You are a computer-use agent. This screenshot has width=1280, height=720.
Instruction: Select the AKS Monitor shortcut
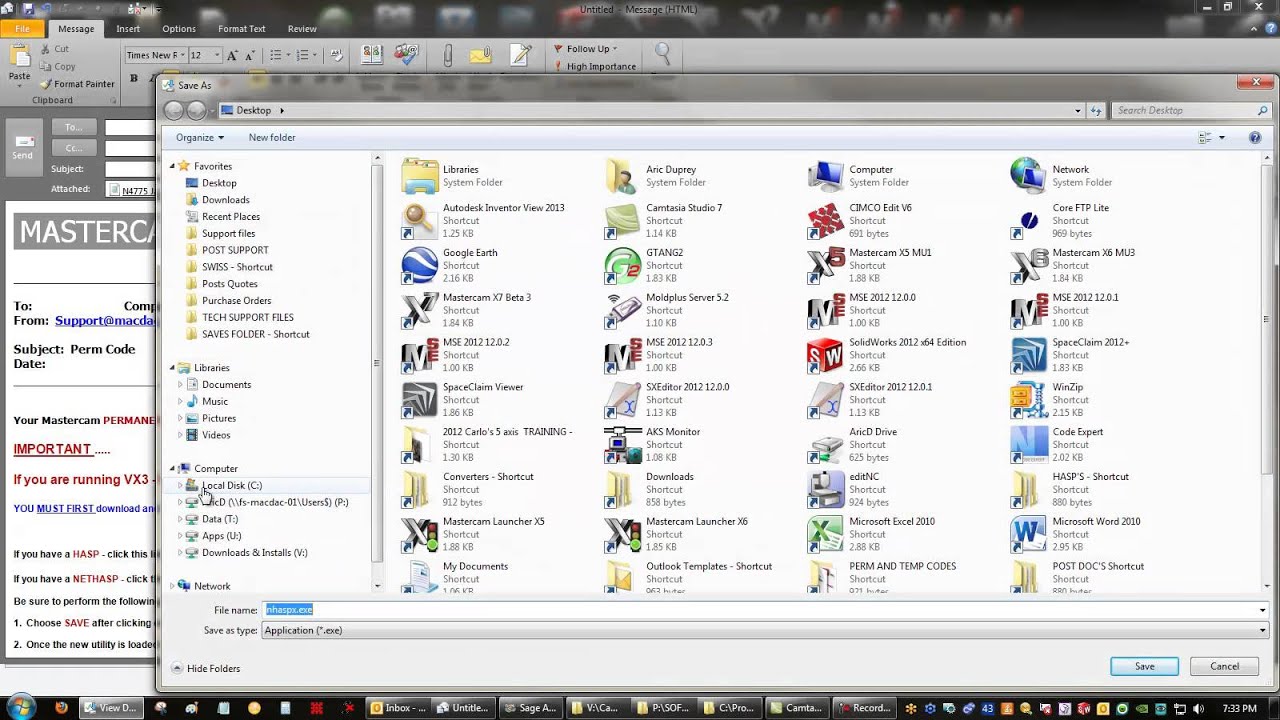pyautogui.click(x=653, y=445)
